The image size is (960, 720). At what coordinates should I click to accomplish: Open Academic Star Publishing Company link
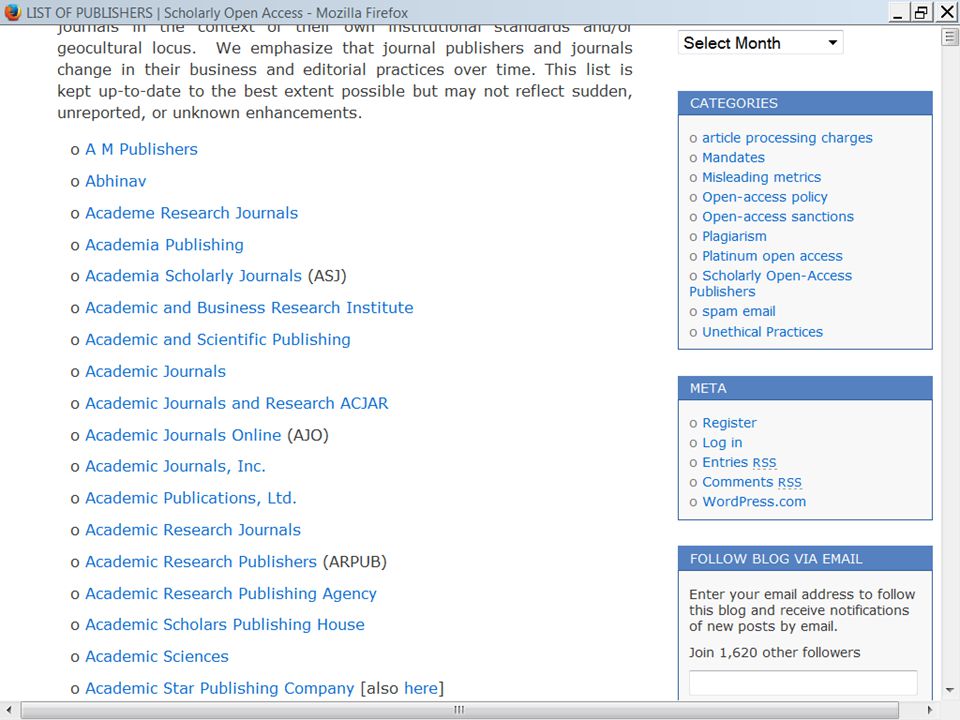[x=220, y=688]
